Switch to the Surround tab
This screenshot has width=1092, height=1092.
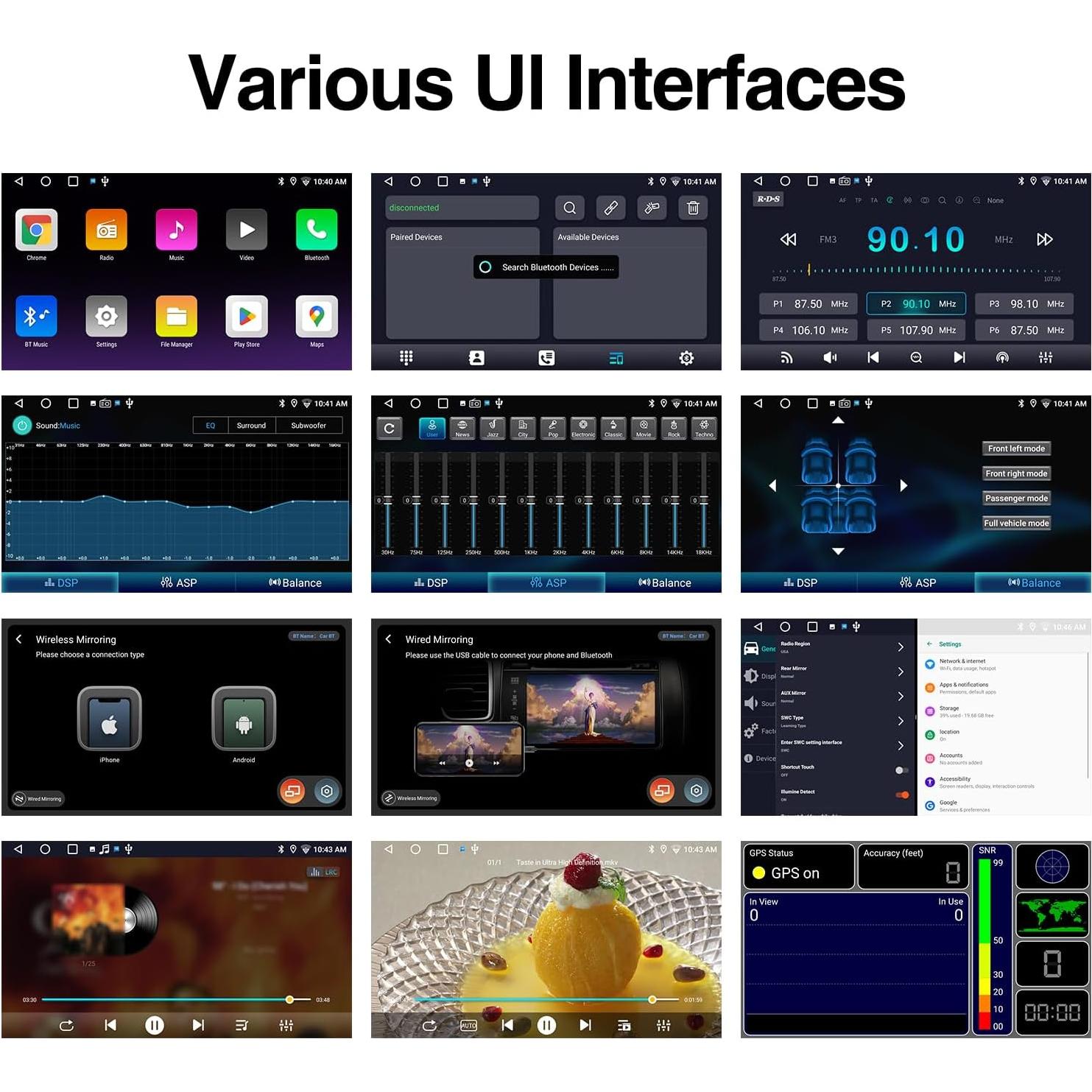click(x=251, y=426)
